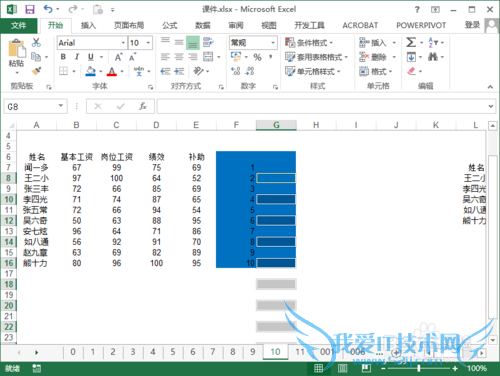Toggle Underline formatting
Viewport: 500px width, 376px height.
point(90,57)
